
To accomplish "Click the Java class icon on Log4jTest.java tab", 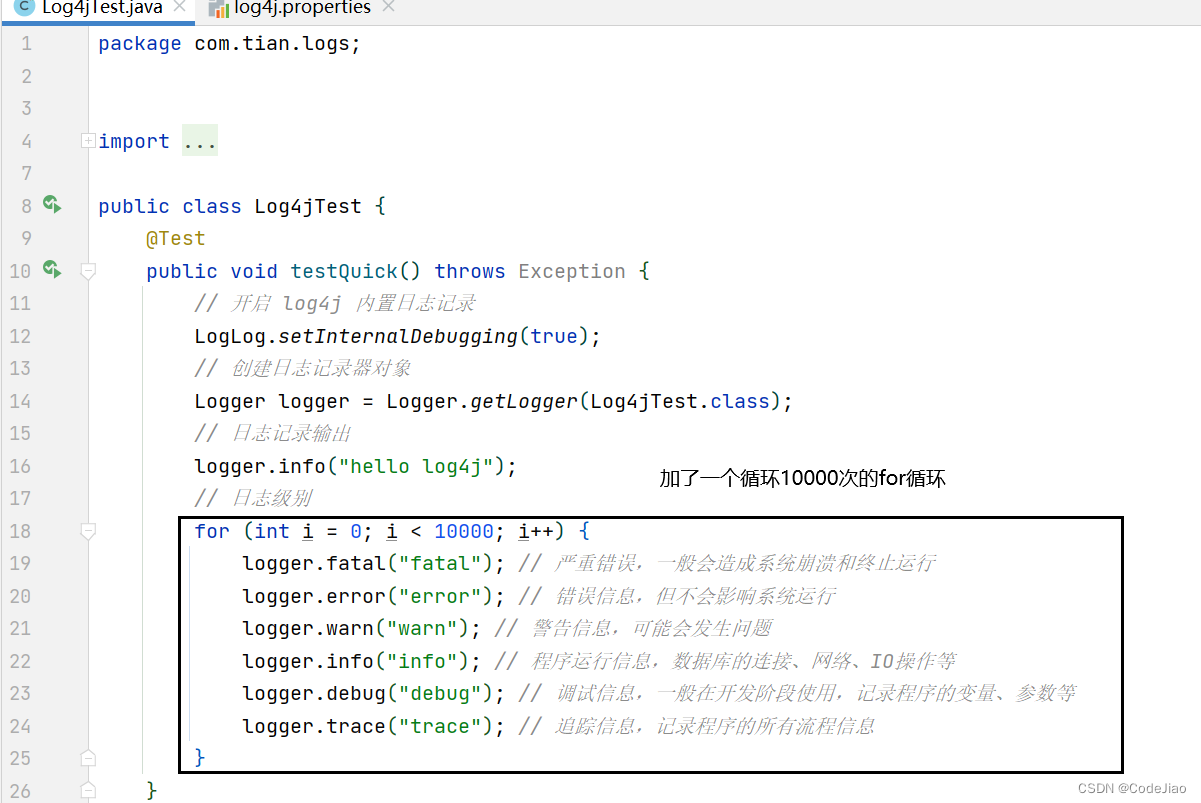I will point(25,8).
